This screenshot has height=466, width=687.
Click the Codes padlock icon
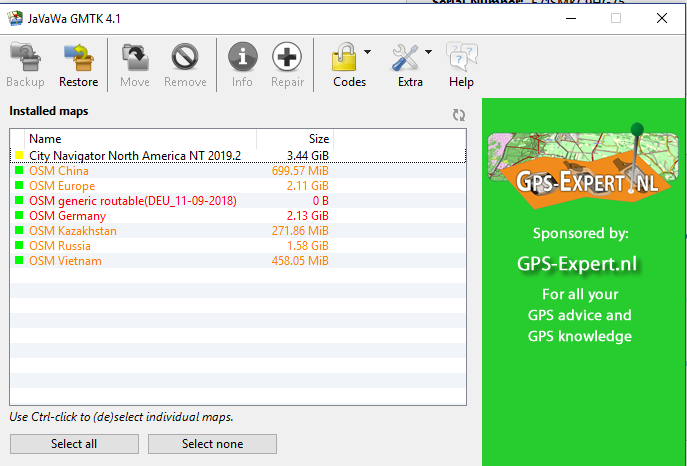344,56
